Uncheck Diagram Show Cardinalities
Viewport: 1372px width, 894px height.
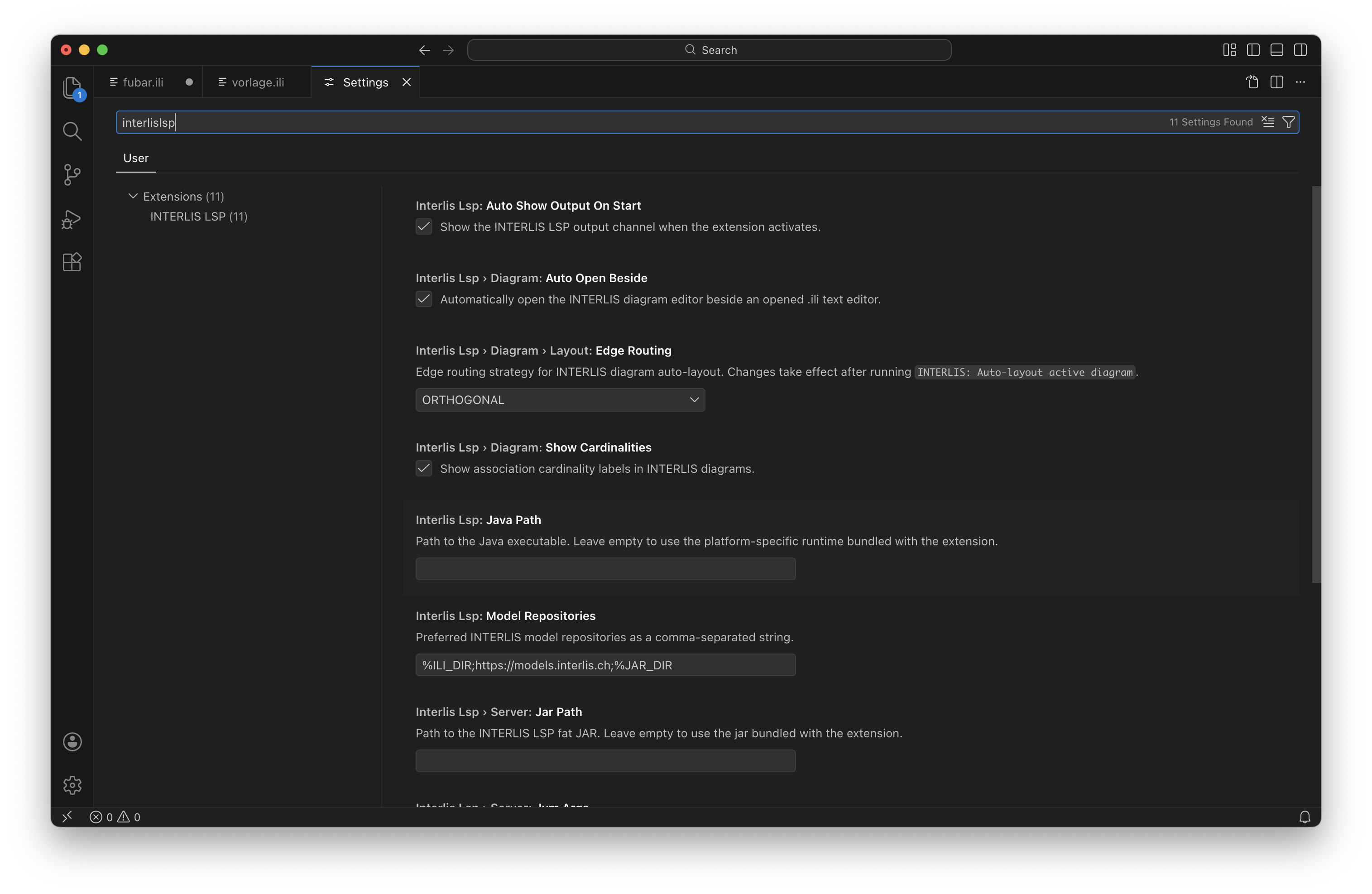click(x=424, y=468)
